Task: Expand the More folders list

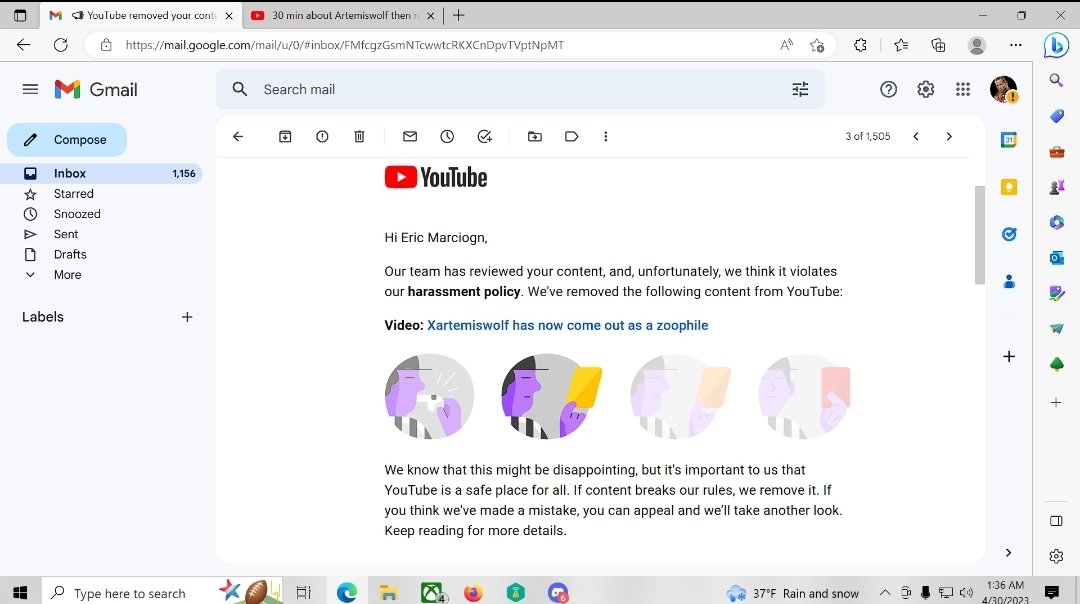Action: pyautogui.click(x=68, y=275)
